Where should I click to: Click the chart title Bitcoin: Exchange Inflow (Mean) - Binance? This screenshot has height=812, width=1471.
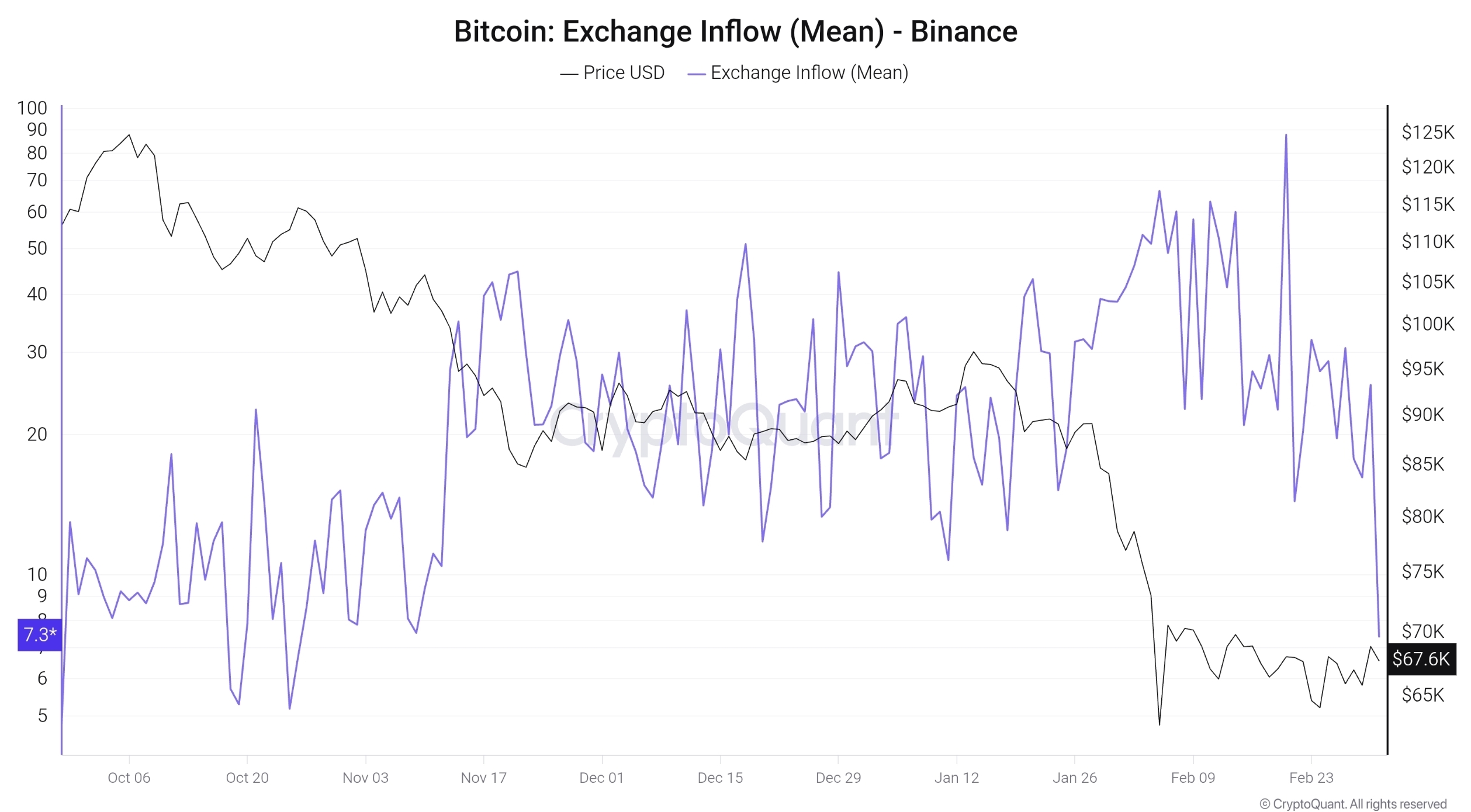(735, 32)
